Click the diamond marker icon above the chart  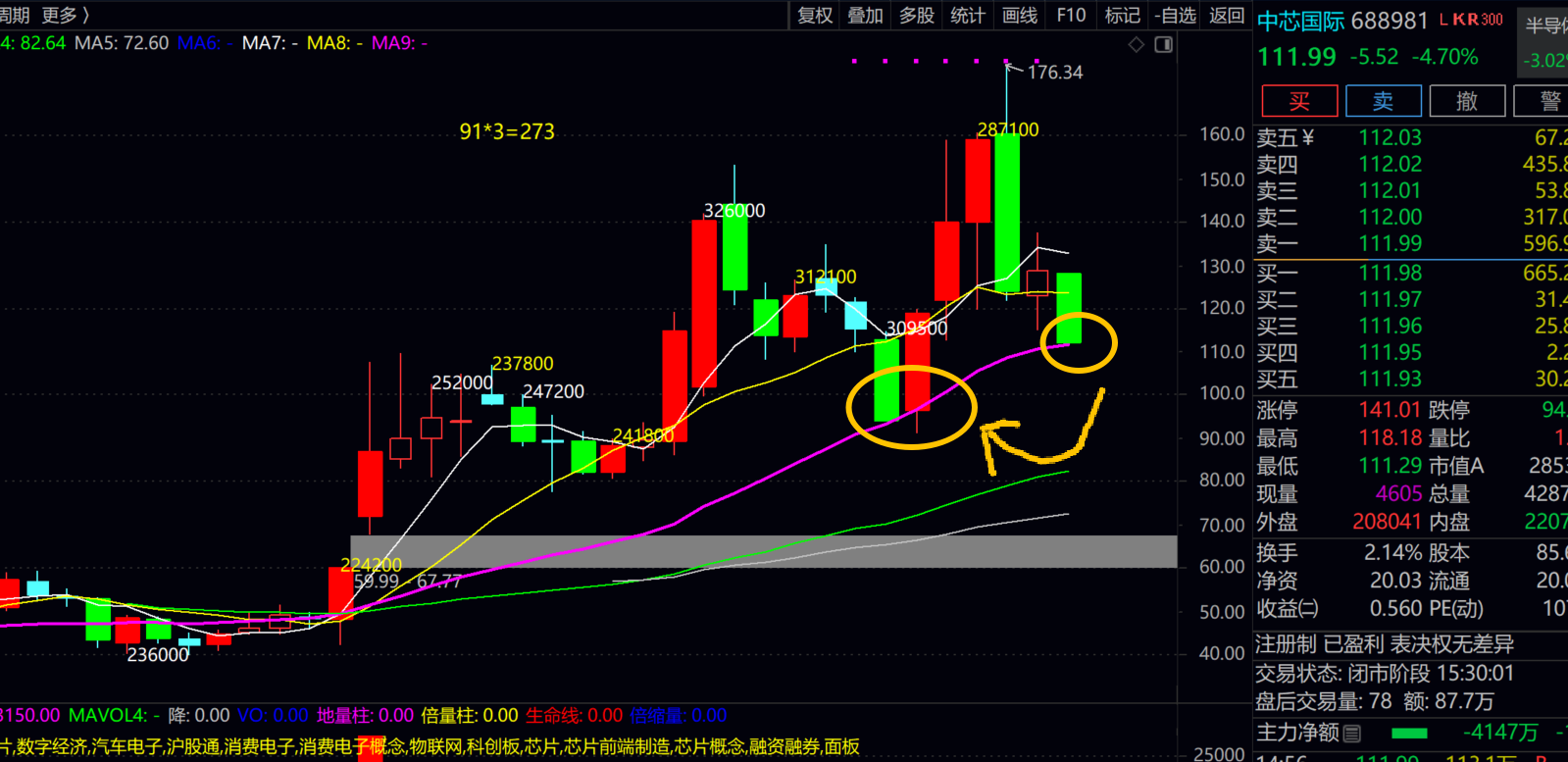tap(1137, 44)
